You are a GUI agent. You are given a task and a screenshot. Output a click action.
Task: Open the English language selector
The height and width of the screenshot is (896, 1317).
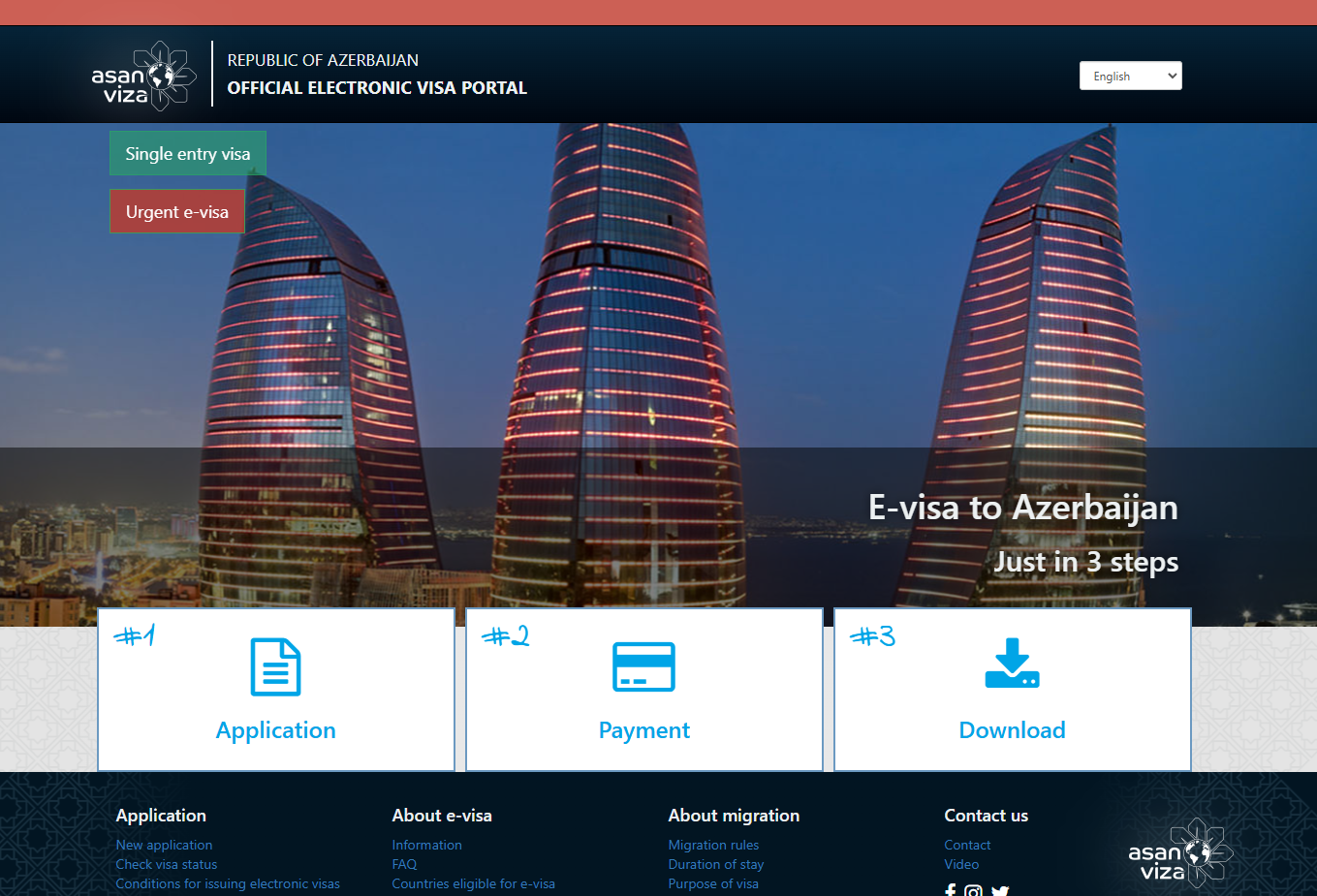tap(1130, 76)
